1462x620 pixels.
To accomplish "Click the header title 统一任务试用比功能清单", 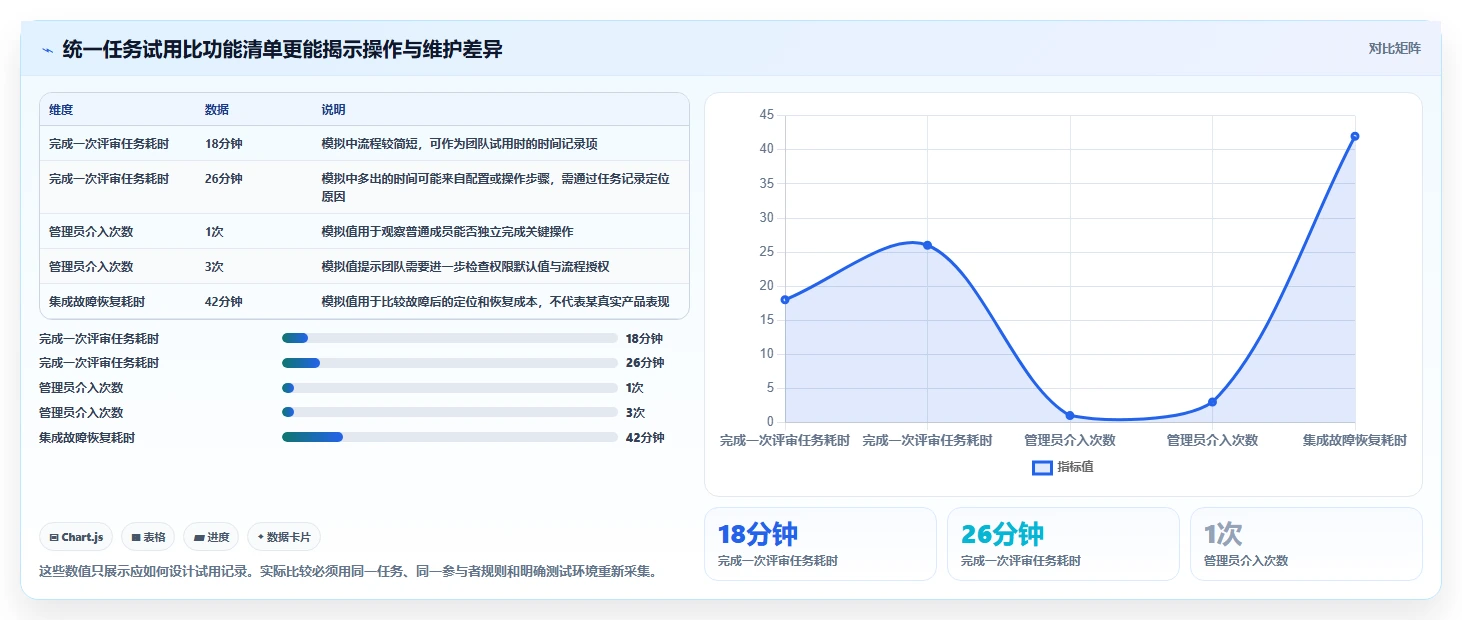I will point(282,49).
